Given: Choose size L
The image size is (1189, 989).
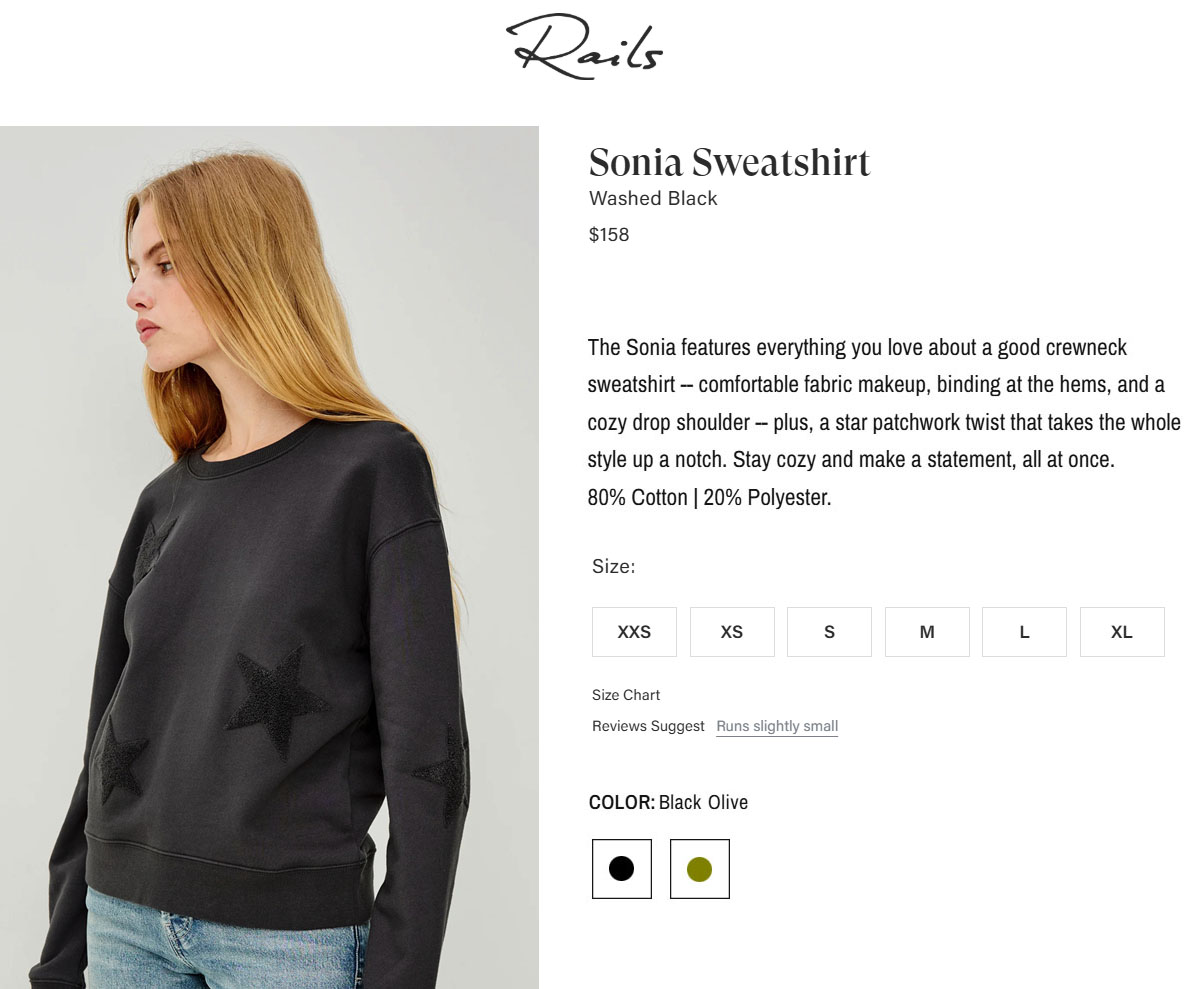Looking at the screenshot, I should [x=1024, y=632].
